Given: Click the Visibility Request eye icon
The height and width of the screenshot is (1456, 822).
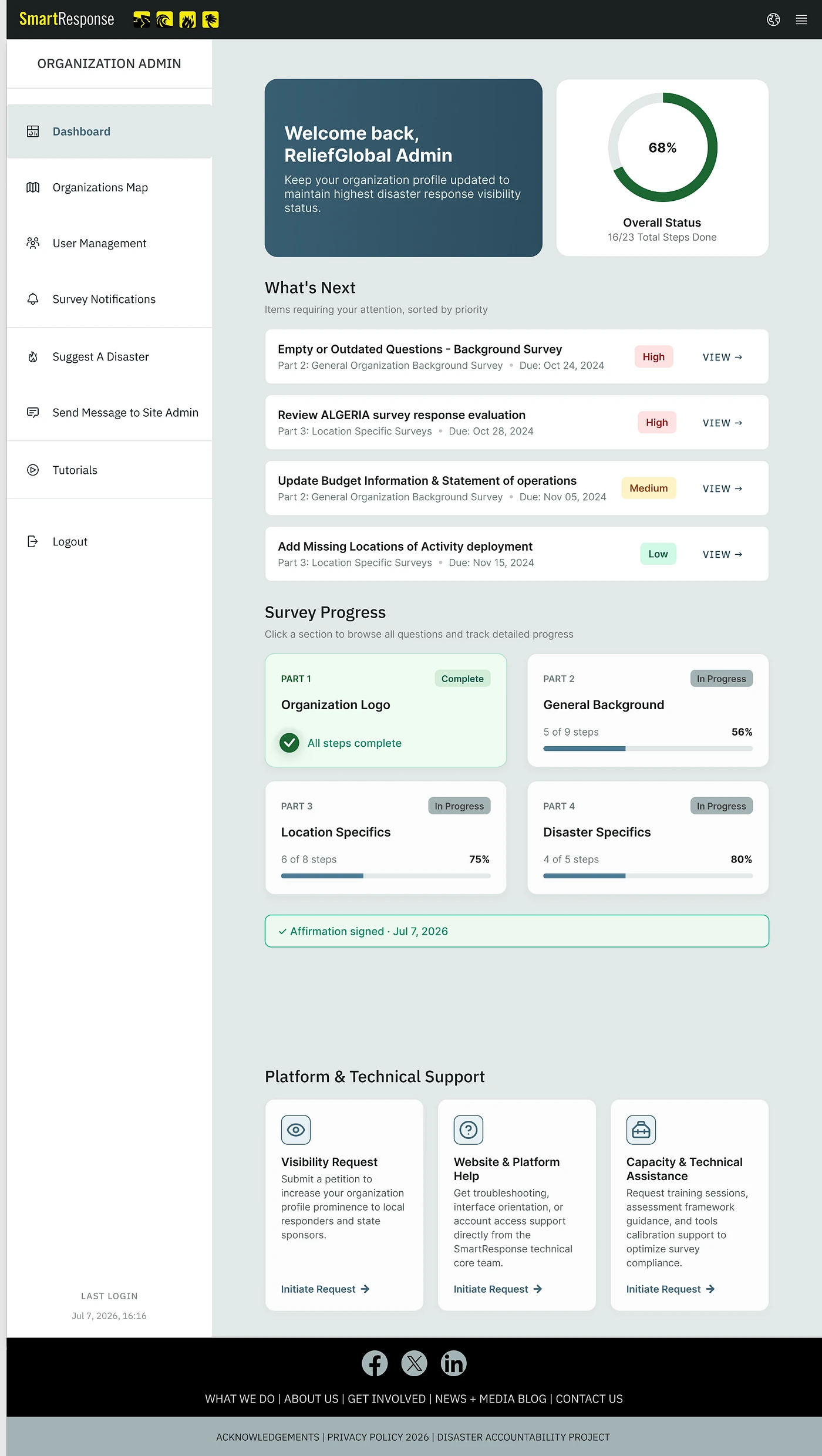Looking at the screenshot, I should (x=296, y=1130).
